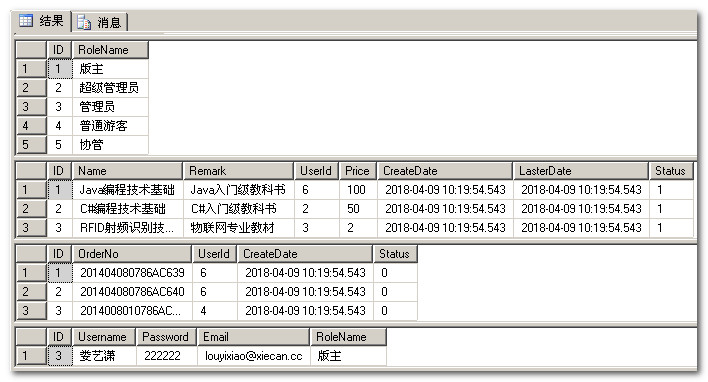
Task: Click the LasterDate column header
Action: pos(581,171)
